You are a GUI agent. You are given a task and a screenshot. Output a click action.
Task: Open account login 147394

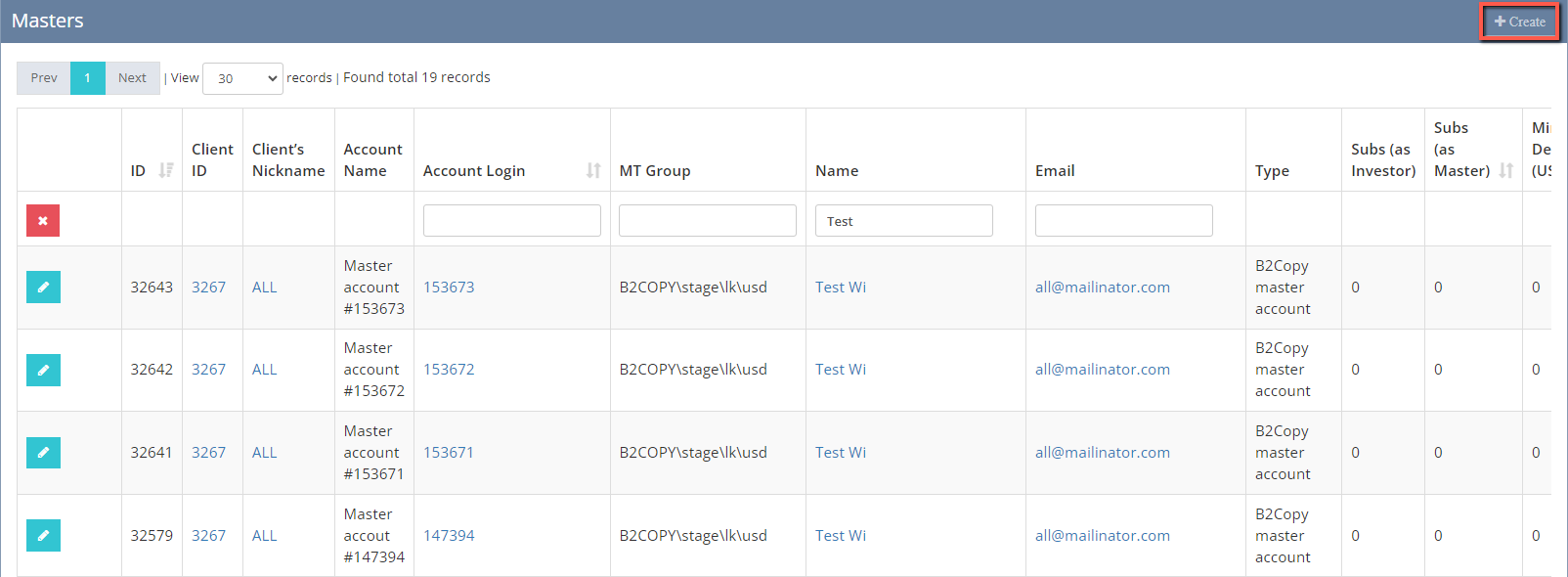(449, 535)
